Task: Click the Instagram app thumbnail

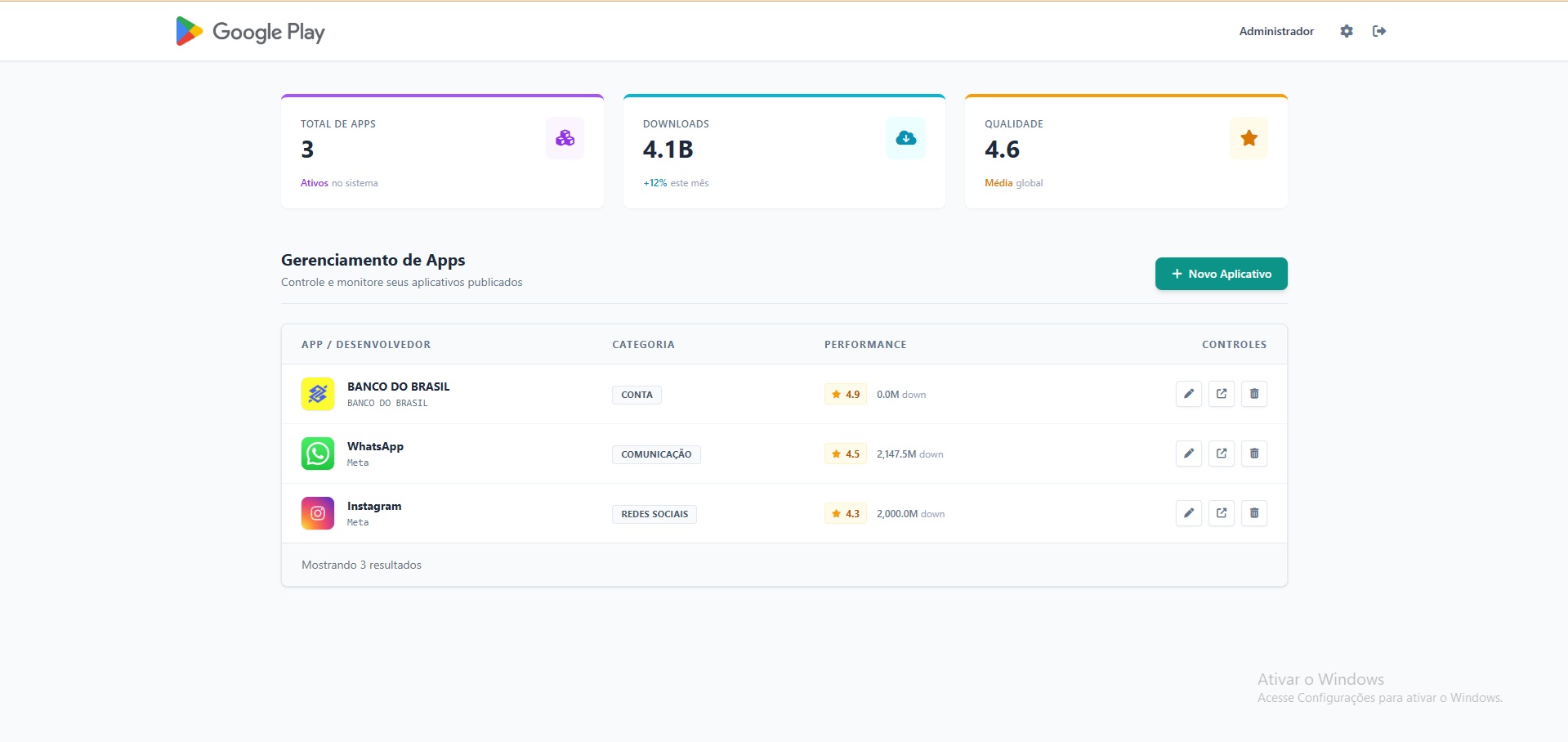Action: (x=318, y=513)
